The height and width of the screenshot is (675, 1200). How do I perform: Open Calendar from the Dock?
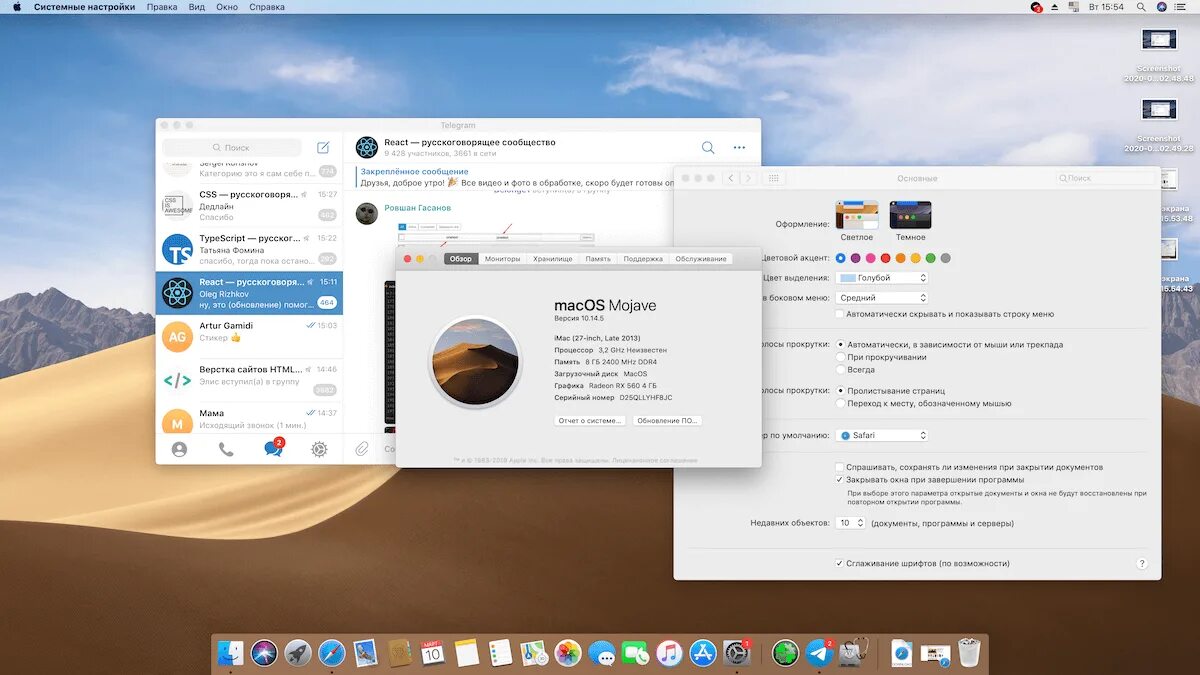432,653
